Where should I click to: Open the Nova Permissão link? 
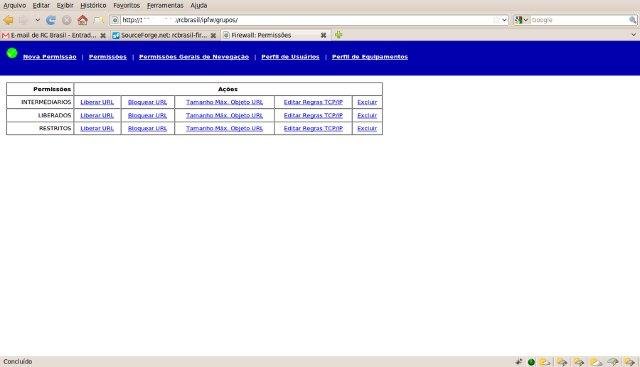pos(50,57)
